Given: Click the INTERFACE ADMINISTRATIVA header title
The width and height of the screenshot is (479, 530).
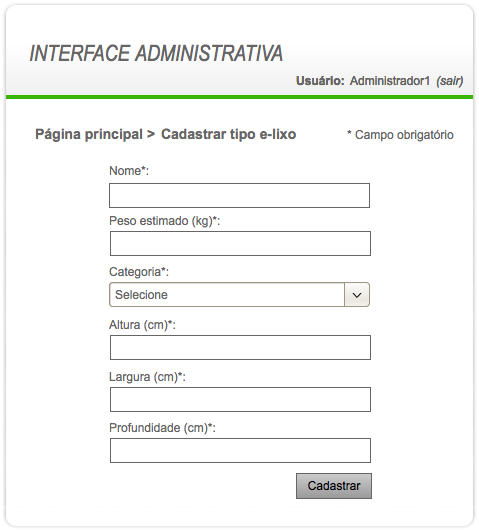Looking at the screenshot, I should tap(156, 53).
